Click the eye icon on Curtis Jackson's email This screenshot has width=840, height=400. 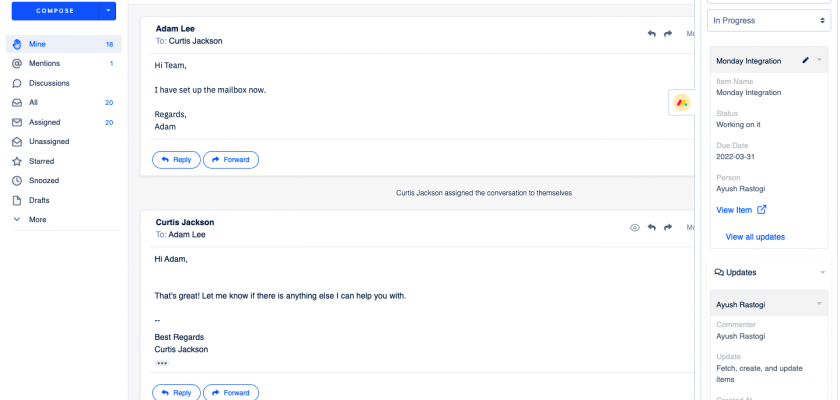pyautogui.click(x=634, y=228)
